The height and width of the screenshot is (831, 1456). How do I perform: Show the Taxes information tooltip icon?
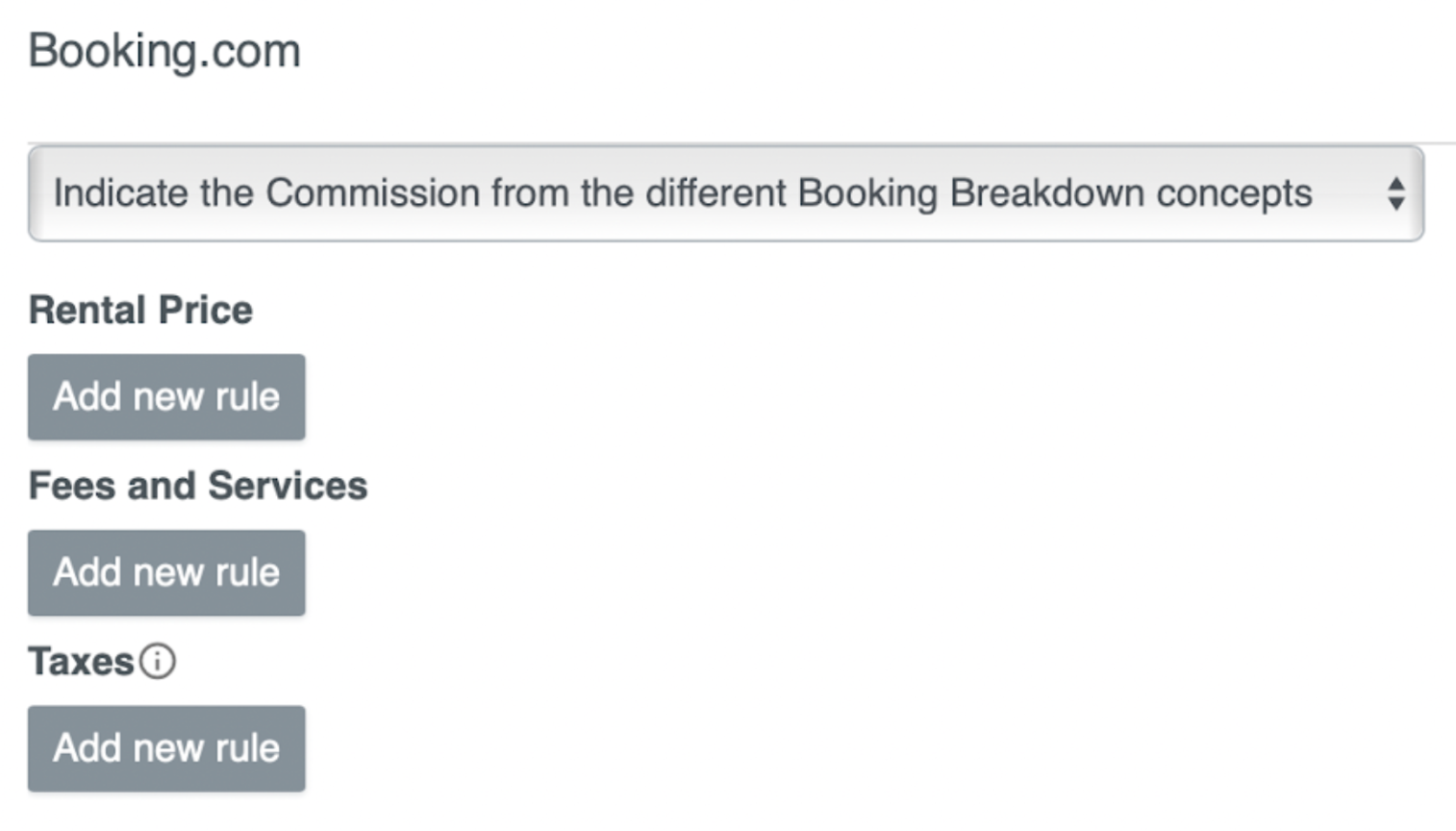pyautogui.click(x=157, y=662)
